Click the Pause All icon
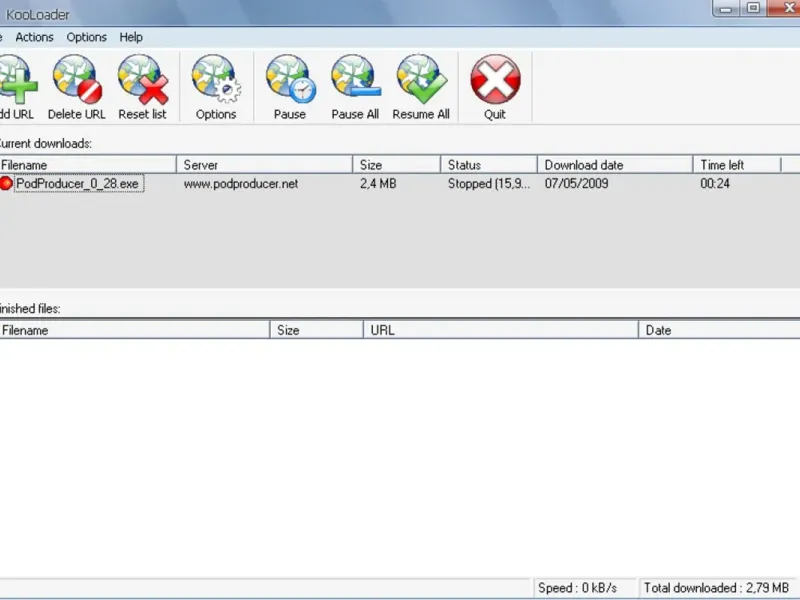Image resolution: width=800 pixels, height=600 pixels. click(x=356, y=78)
